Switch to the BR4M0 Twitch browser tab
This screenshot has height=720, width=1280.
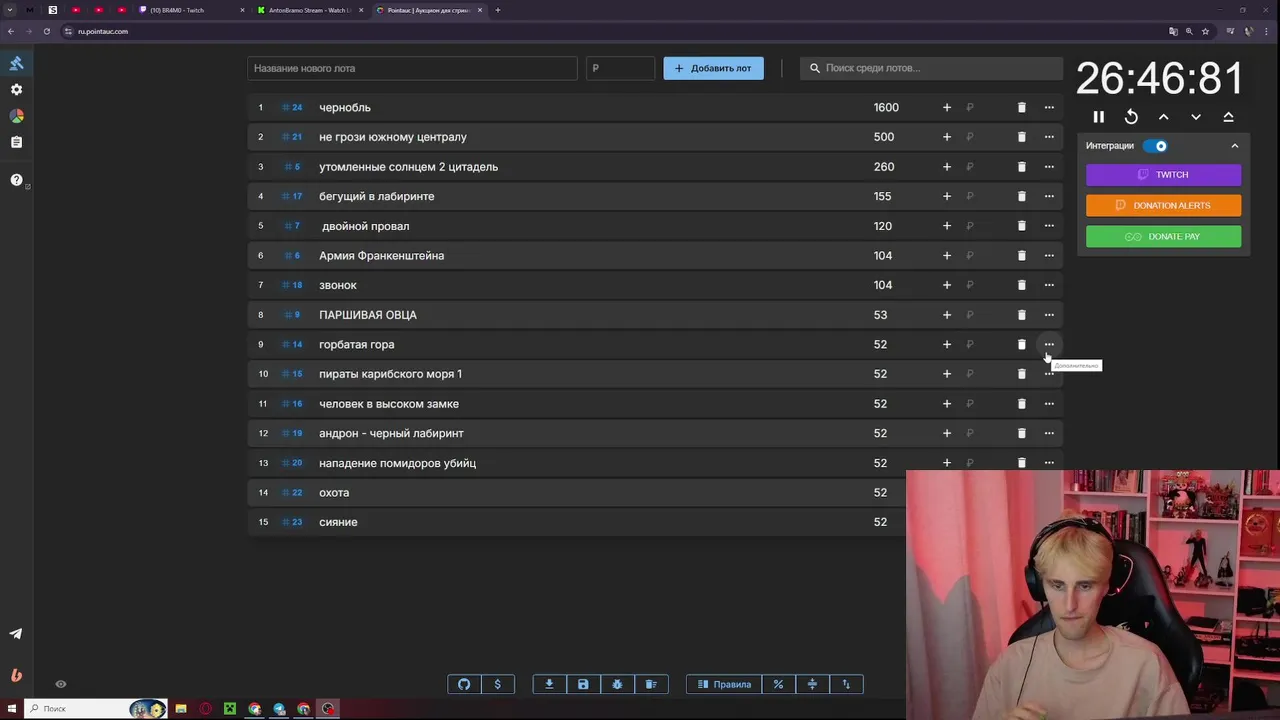pyautogui.click(x=191, y=10)
